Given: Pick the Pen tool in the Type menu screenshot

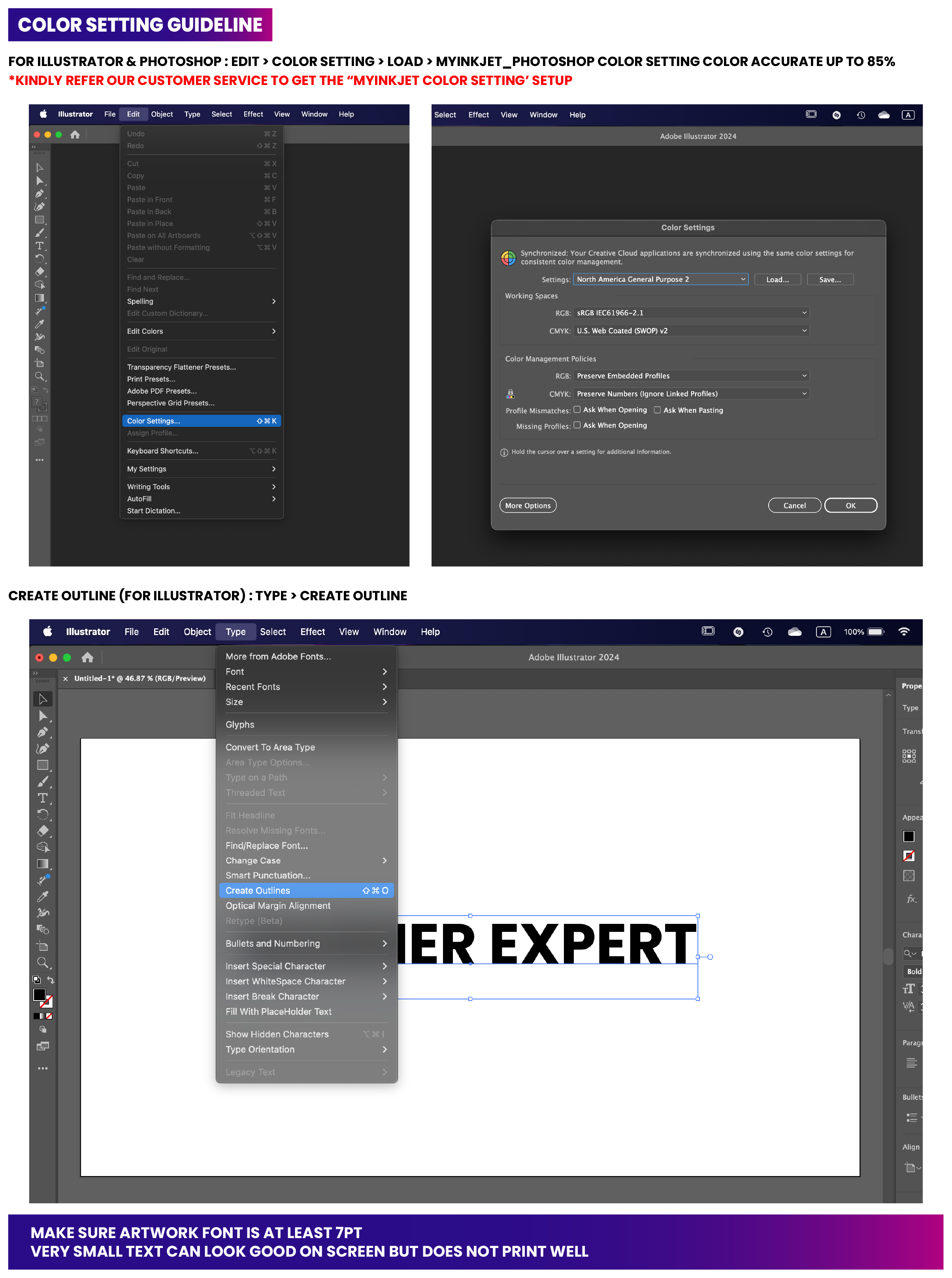Looking at the screenshot, I should pos(43,732).
